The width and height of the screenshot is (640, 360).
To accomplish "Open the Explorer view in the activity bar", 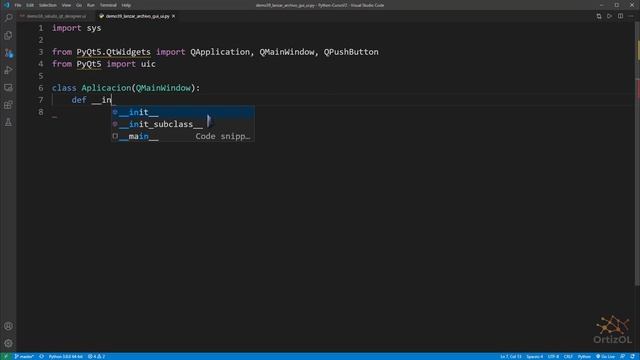I will (x=8, y=36).
